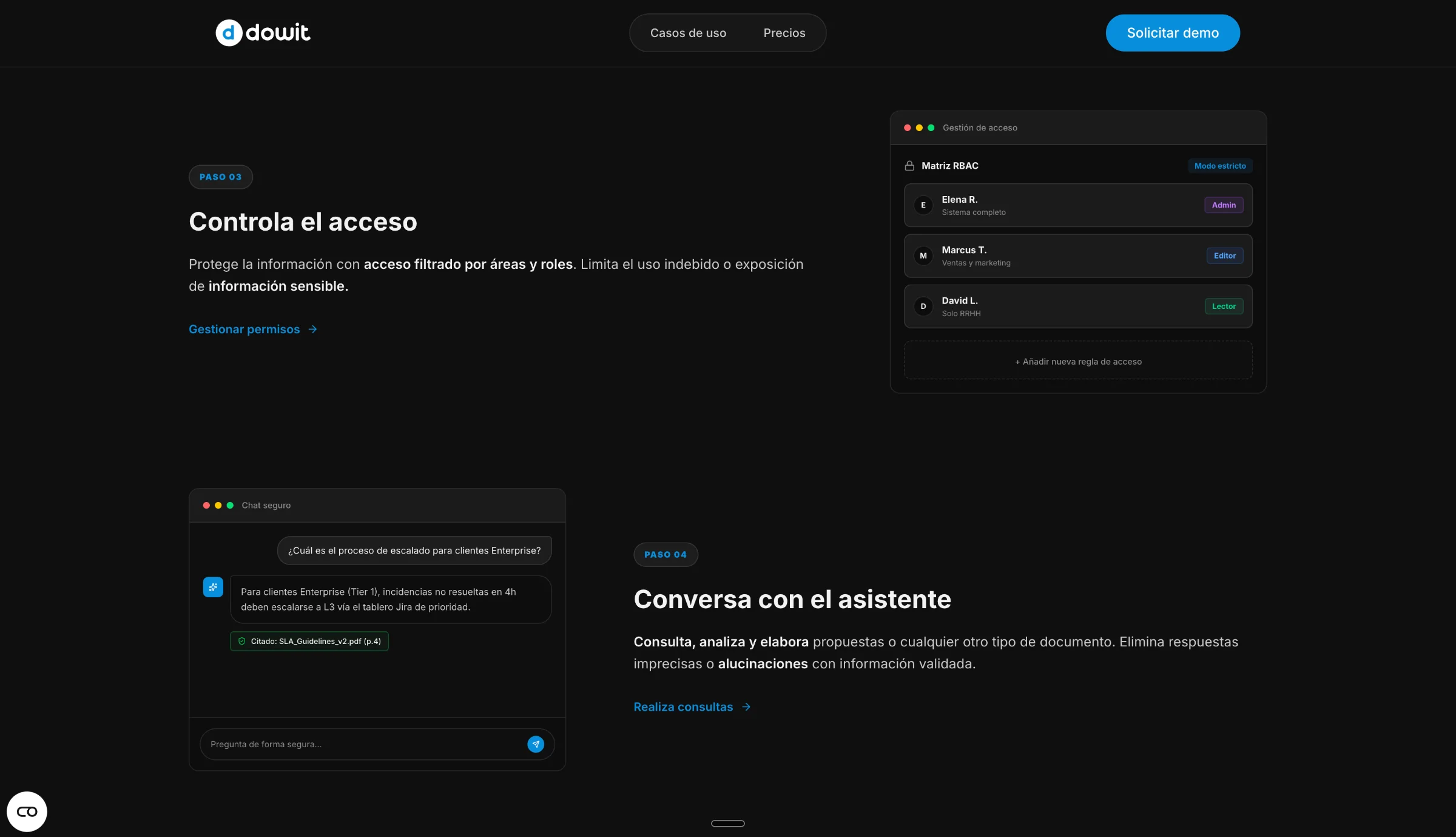Click the send message arrow icon

click(x=536, y=744)
